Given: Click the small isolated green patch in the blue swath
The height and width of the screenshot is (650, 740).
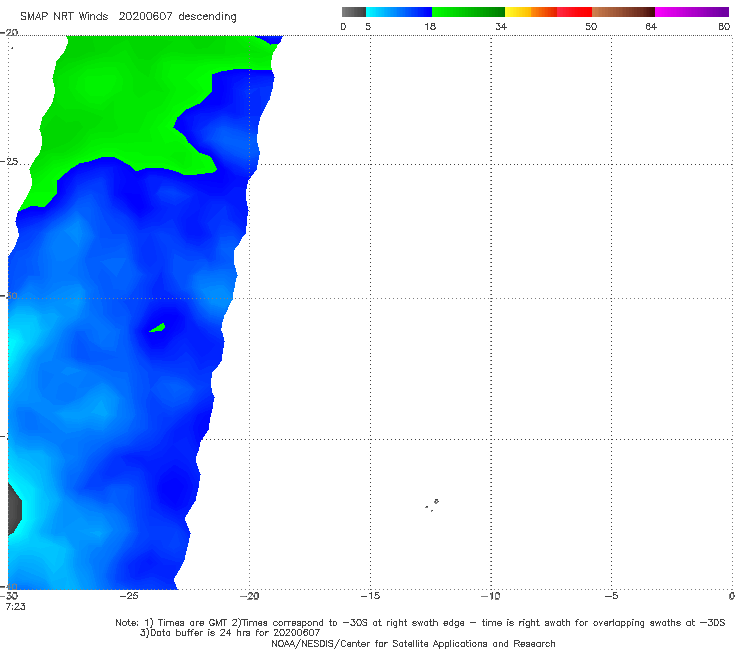Looking at the screenshot, I should pyautogui.click(x=158, y=328).
